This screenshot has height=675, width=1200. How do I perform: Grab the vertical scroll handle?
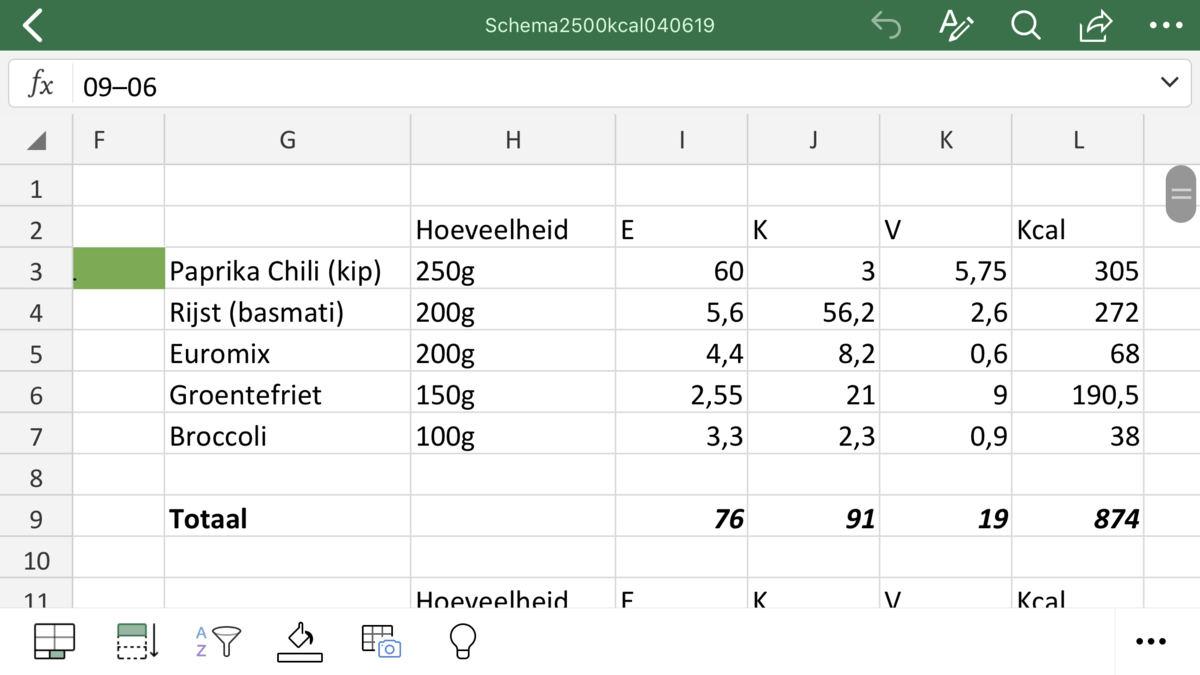pos(1181,194)
